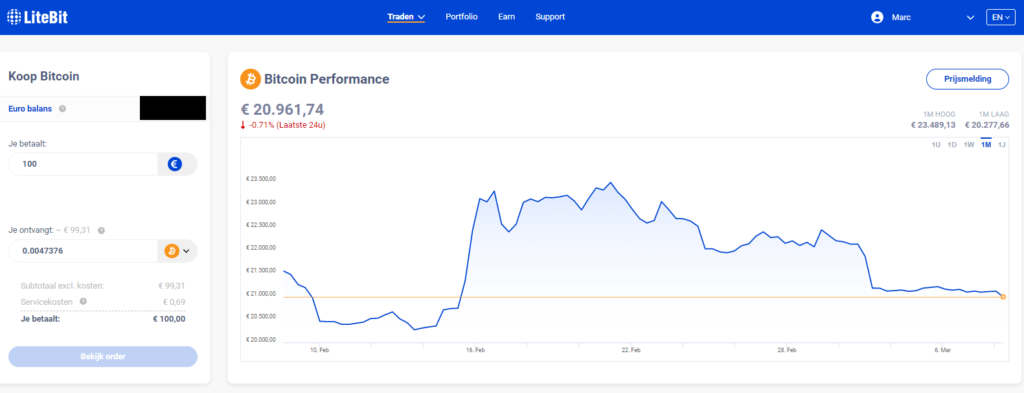Click the Je ontvangt info icon
The width and height of the screenshot is (1024, 393).
point(102,230)
